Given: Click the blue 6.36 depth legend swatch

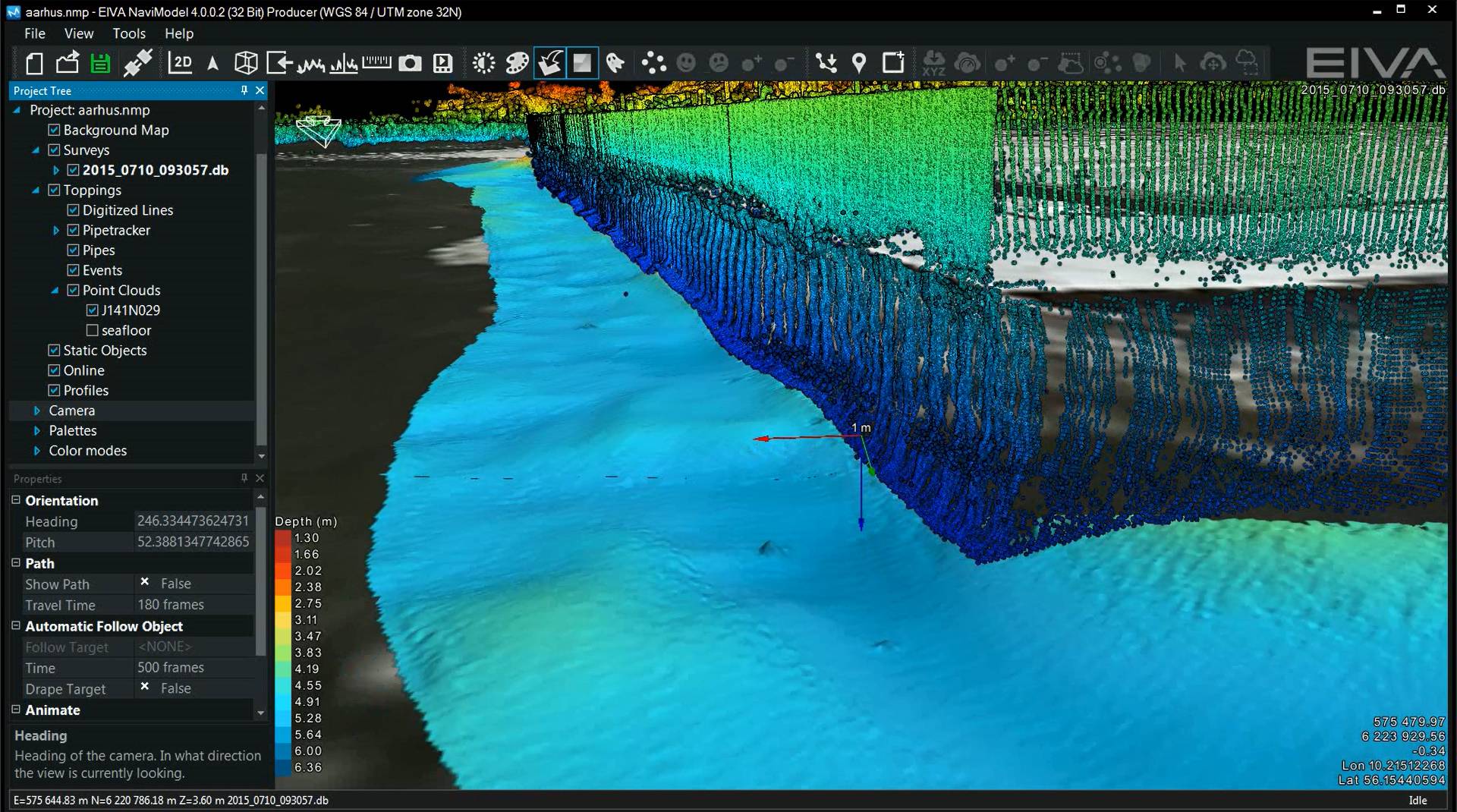Looking at the screenshot, I should (282, 767).
